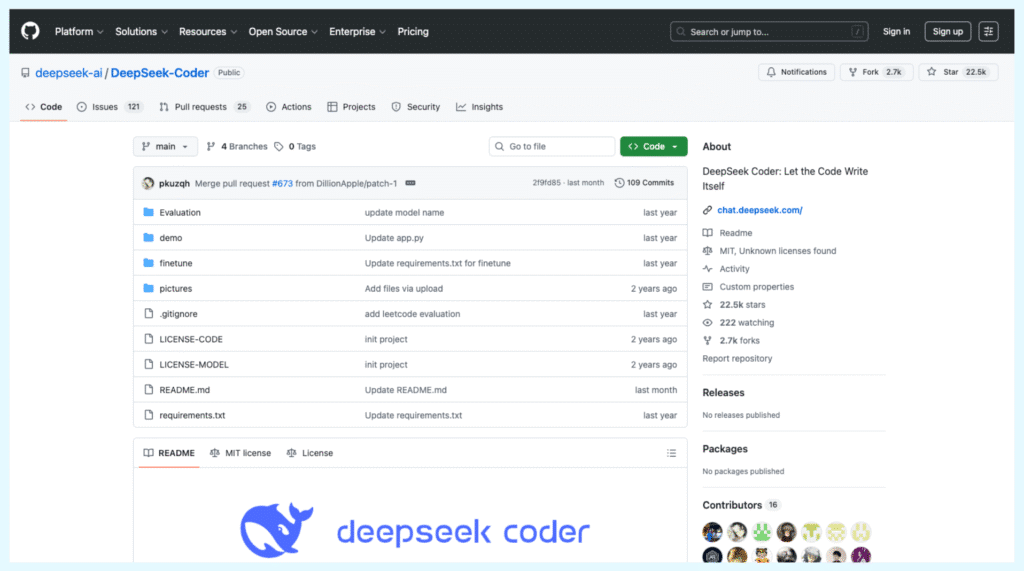1024x571 pixels.
Task: Switch to the Pull requests tab
Action: pos(204,106)
